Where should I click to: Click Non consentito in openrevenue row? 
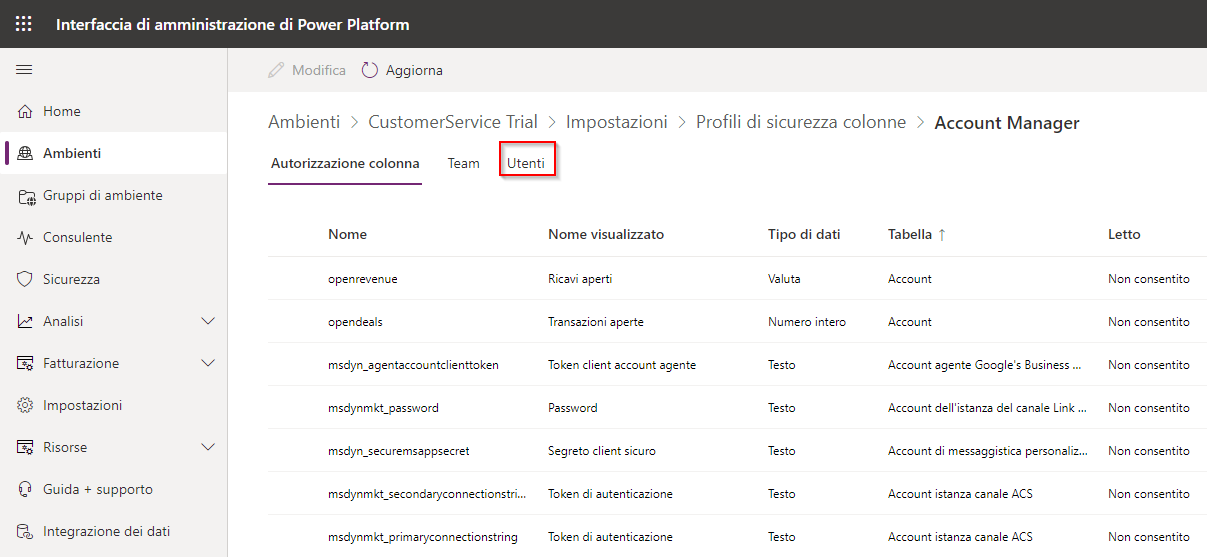tap(1149, 279)
